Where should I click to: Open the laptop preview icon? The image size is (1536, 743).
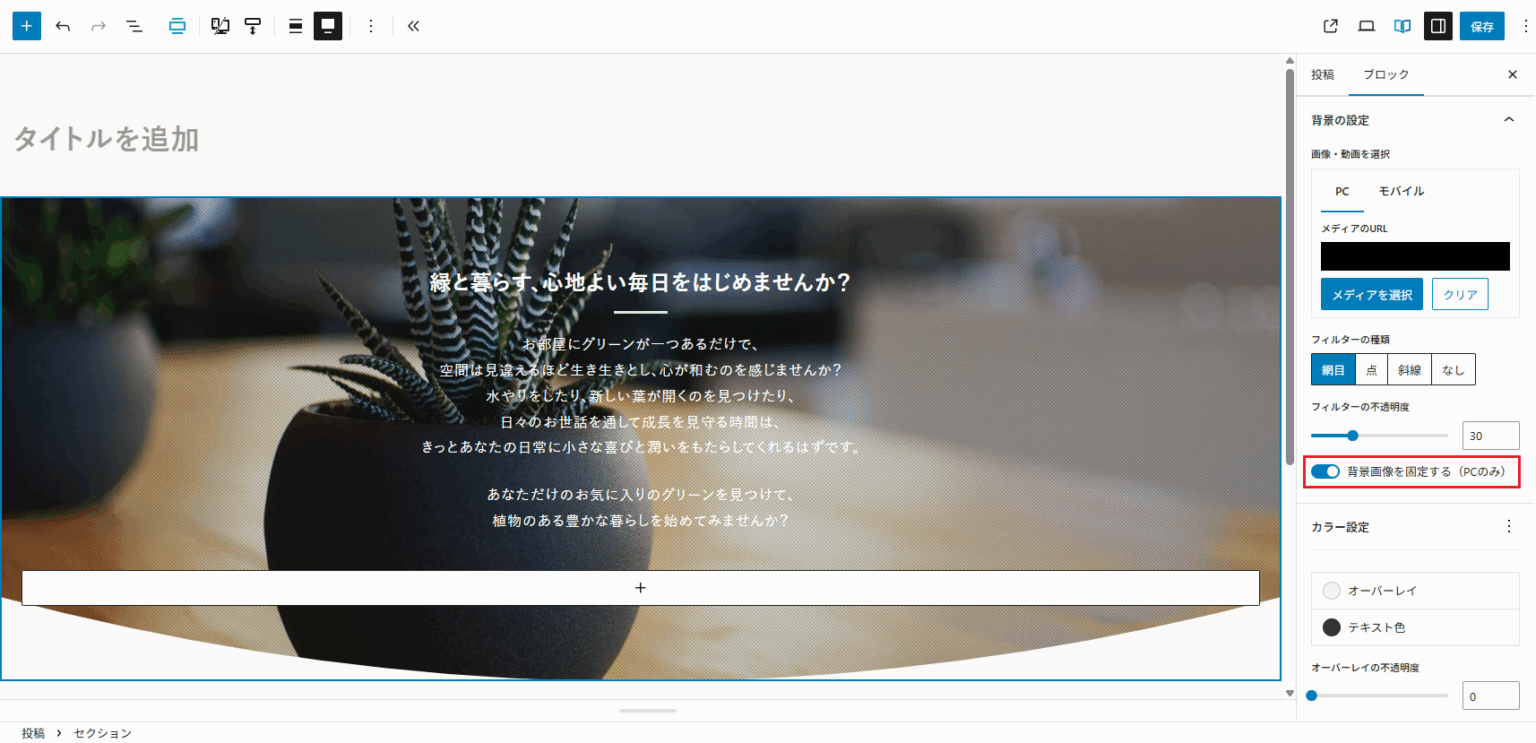tap(1366, 25)
